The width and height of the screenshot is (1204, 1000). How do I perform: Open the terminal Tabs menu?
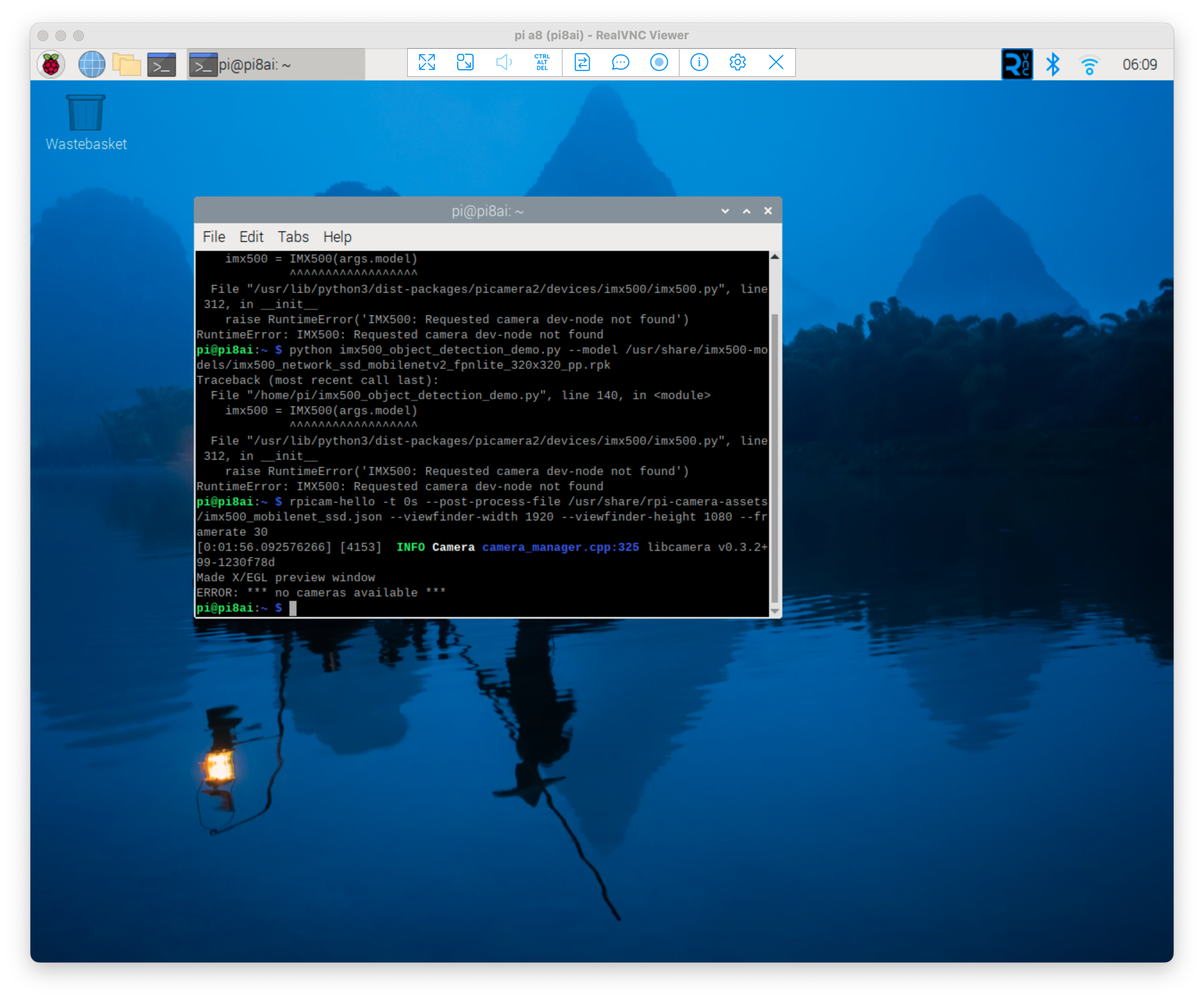pyautogui.click(x=293, y=237)
